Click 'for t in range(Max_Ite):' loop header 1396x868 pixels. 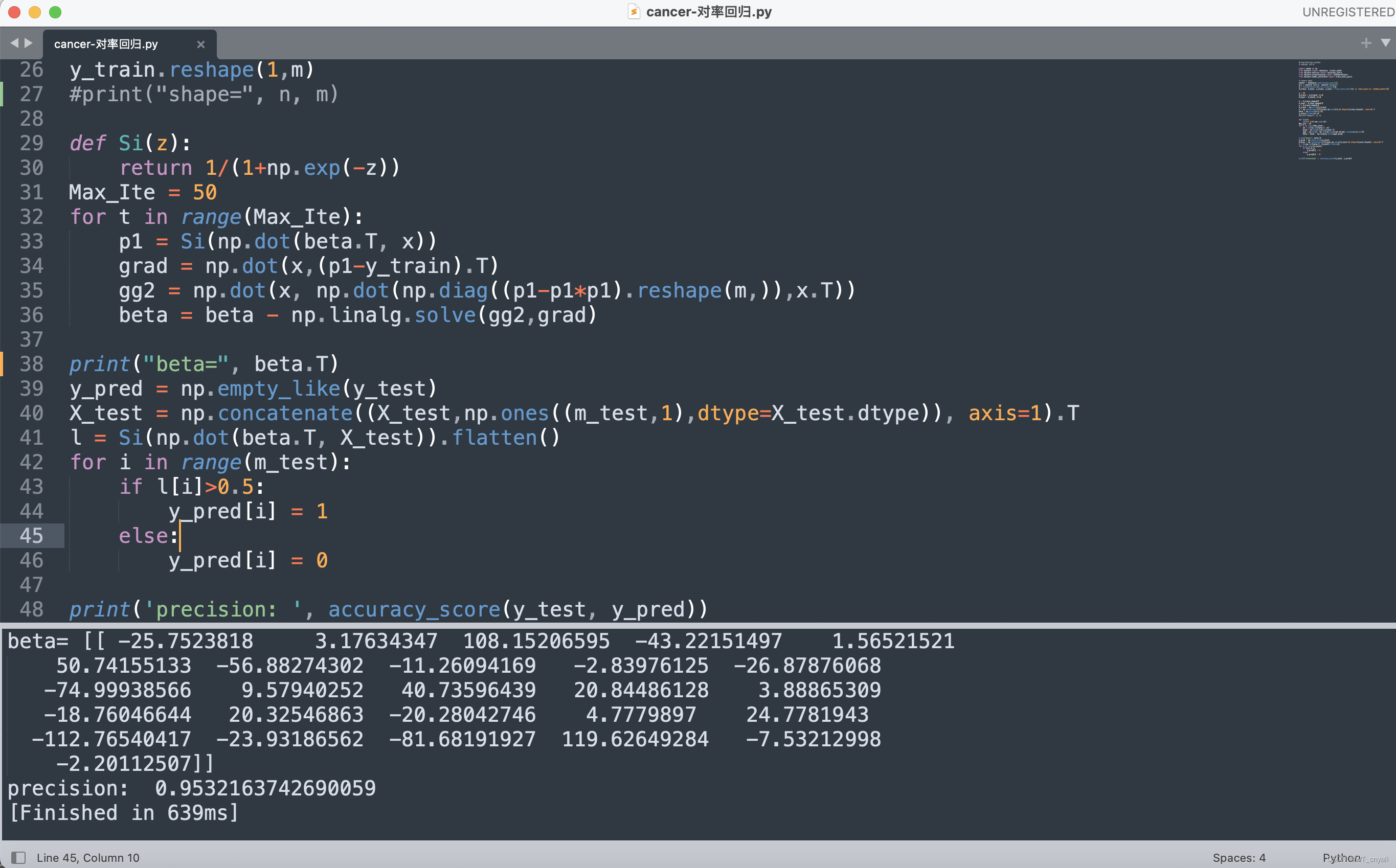pos(216,217)
